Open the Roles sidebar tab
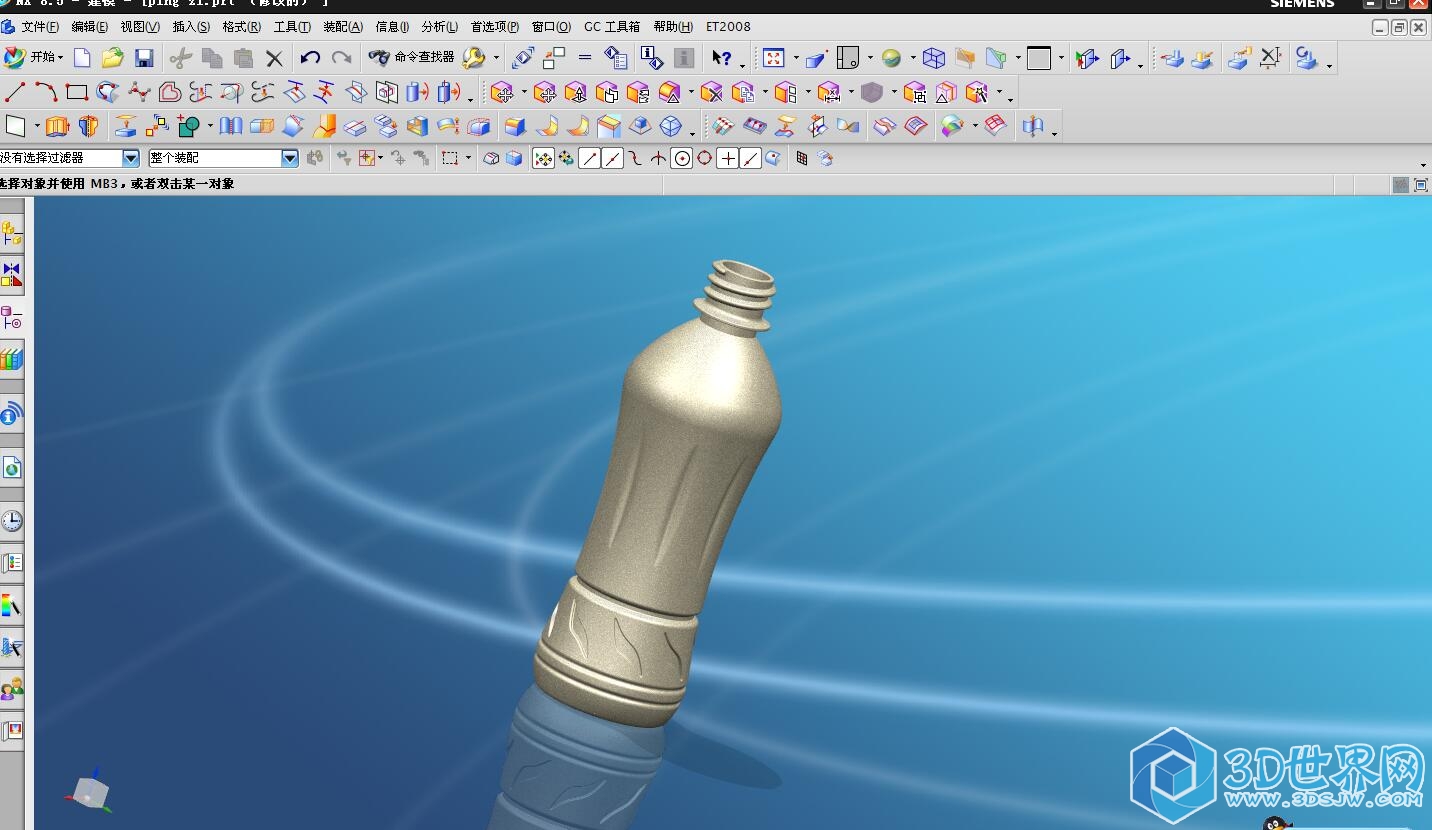The width and height of the screenshot is (1432, 830). pos(12,689)
